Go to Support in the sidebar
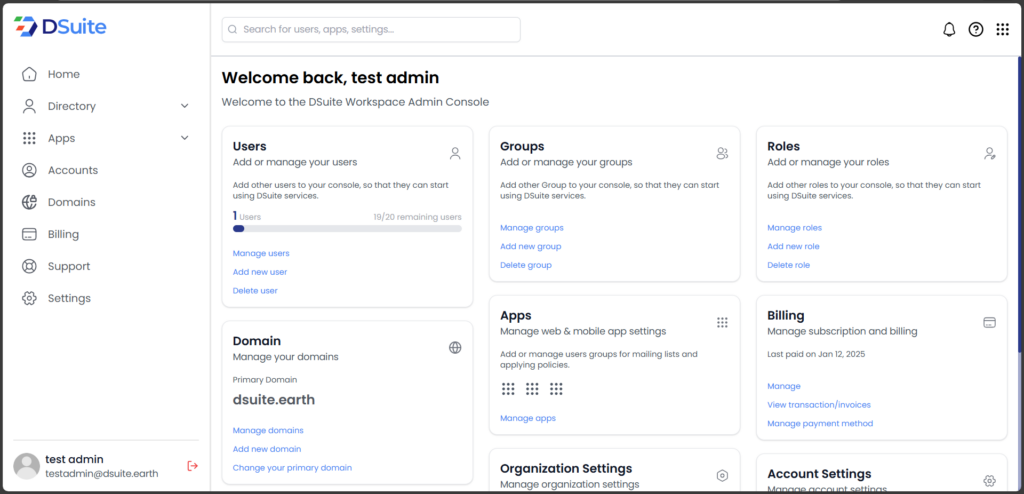Screen dimensions: 1024x494 [x=68, y=266]
